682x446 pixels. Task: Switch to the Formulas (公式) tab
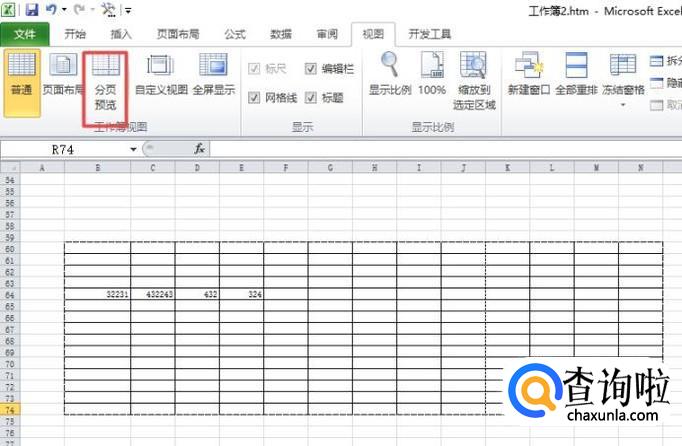click(235, 34)
